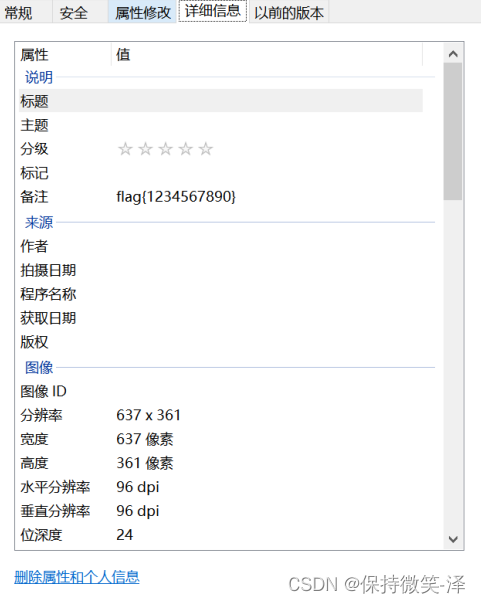Open the 以前的版本 tab
The image size is (481, 603).
(x=289, y=13)
